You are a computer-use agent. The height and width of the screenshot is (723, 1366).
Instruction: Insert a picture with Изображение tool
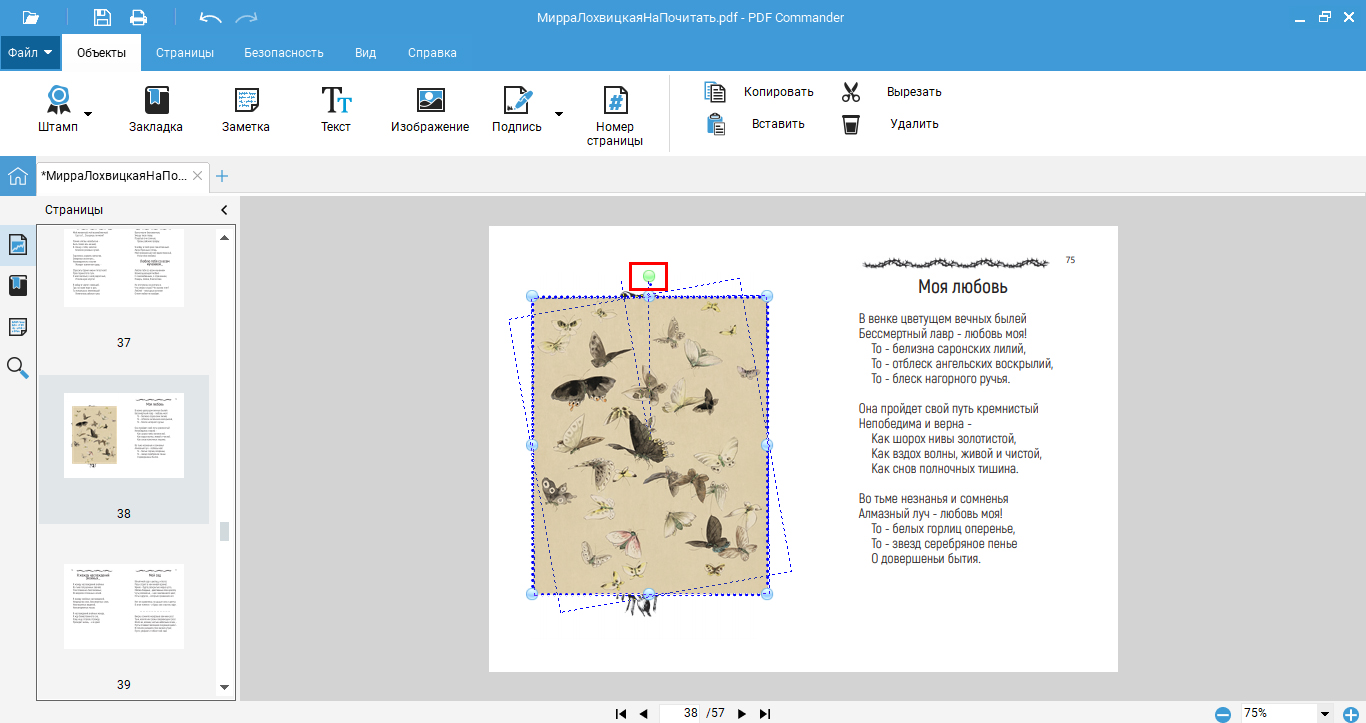(x=430, y=109)
